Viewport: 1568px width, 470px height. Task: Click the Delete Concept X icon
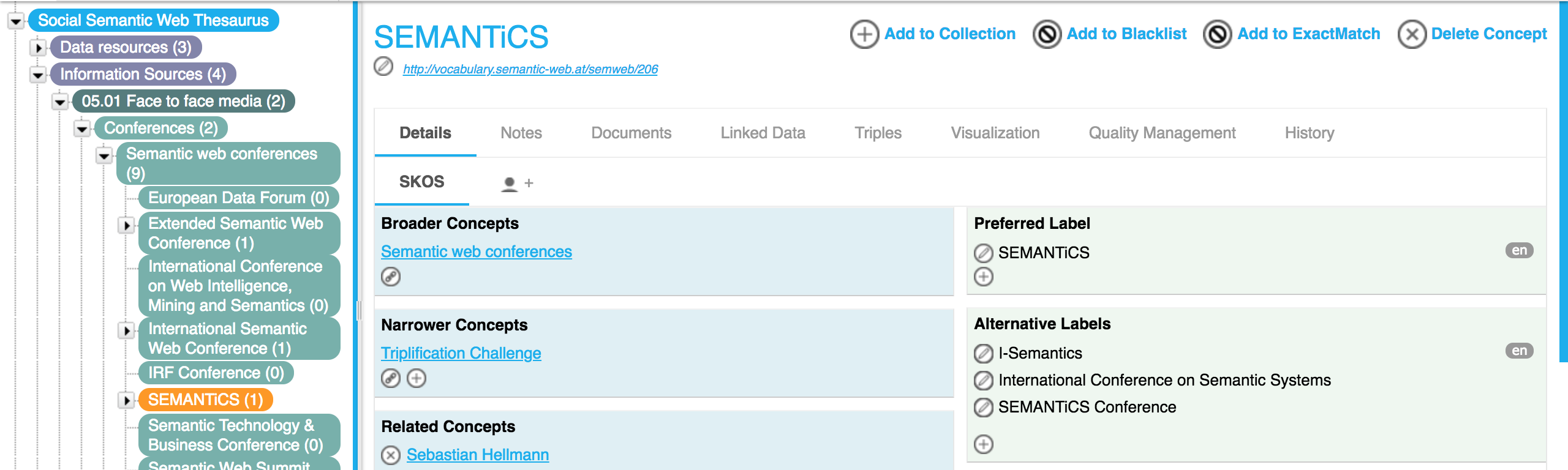tap(1412, 34)
